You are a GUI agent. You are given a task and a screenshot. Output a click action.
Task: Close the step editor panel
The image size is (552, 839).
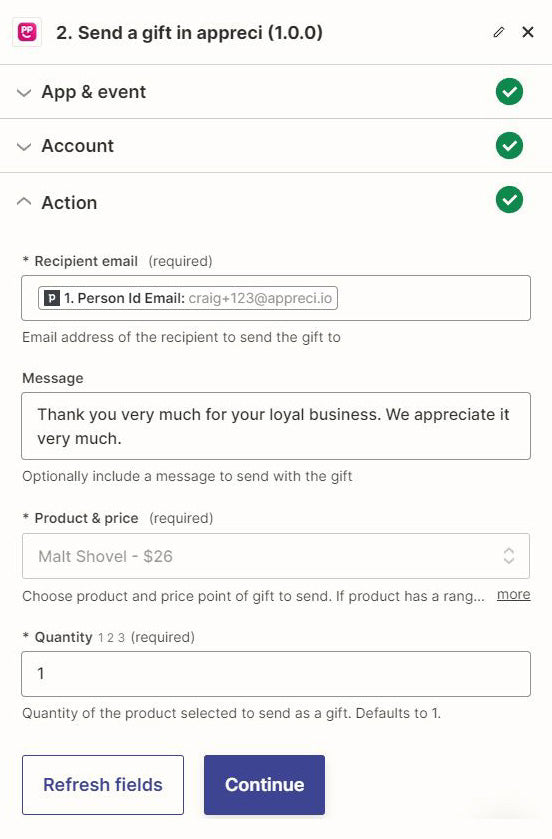(x=527, y=32)
